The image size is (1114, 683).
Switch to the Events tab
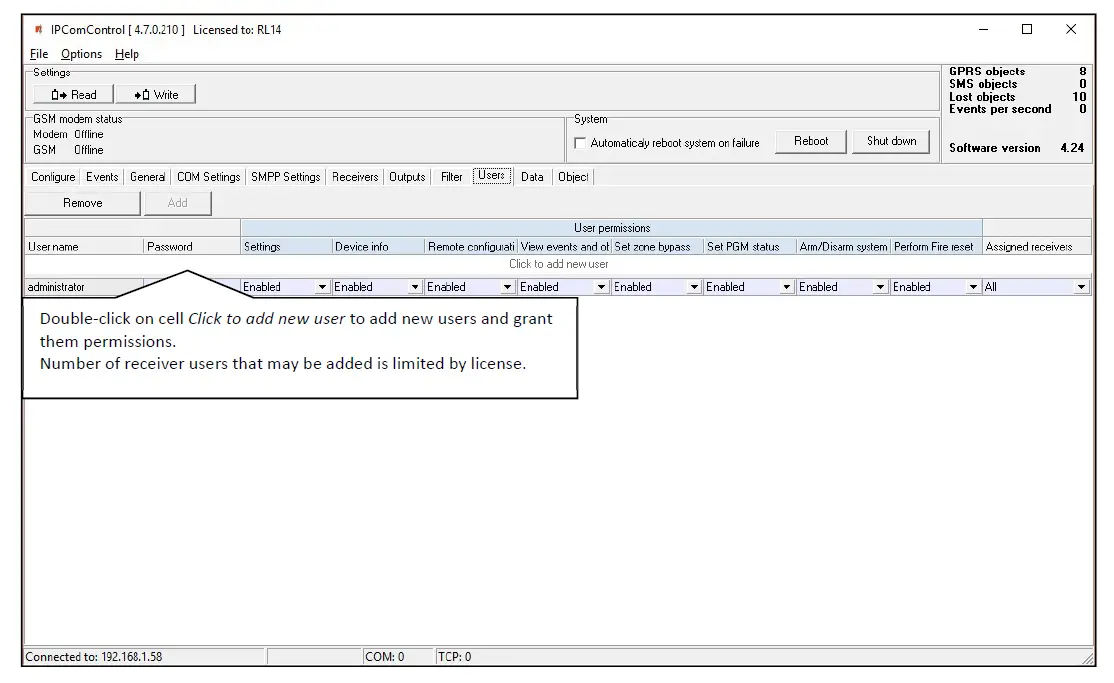point(102,177)
